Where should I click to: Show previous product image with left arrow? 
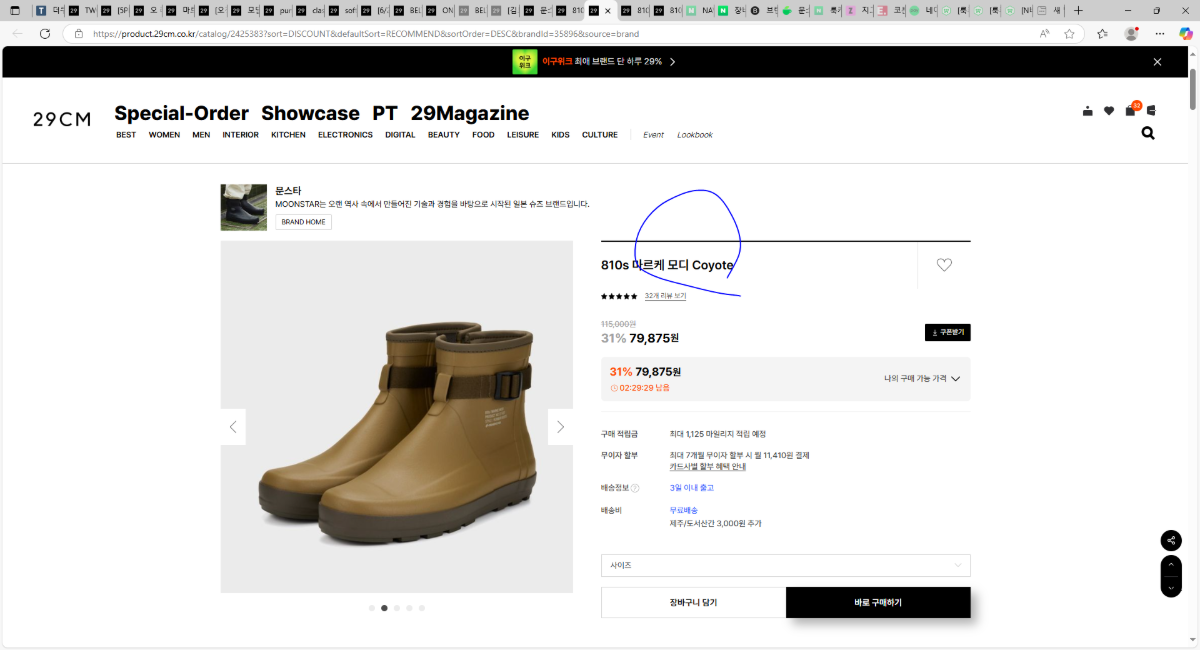click(233, 427)
